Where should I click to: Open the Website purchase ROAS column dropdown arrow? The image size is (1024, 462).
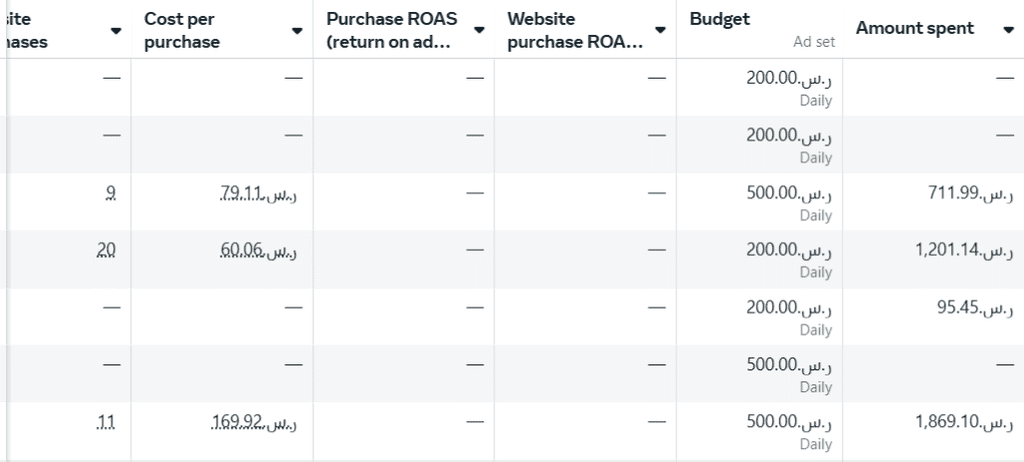tap(660, 31)
